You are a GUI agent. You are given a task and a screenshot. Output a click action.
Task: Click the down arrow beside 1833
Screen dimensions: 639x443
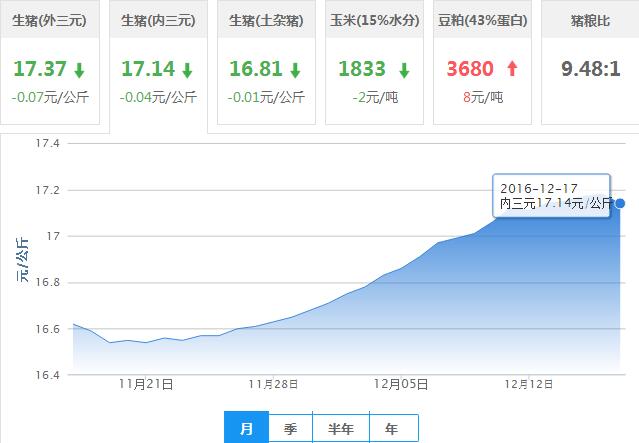(404, 70)
